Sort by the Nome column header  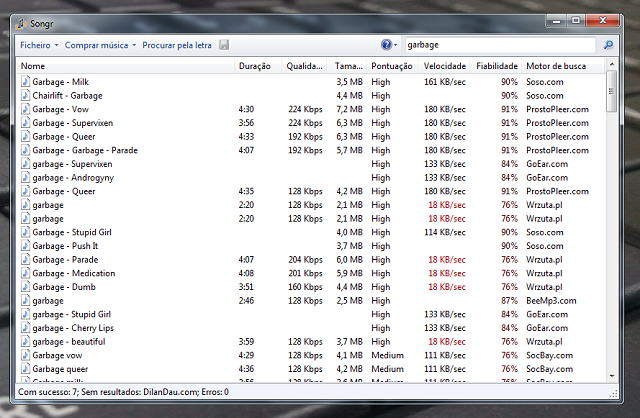tap(125, 66)
